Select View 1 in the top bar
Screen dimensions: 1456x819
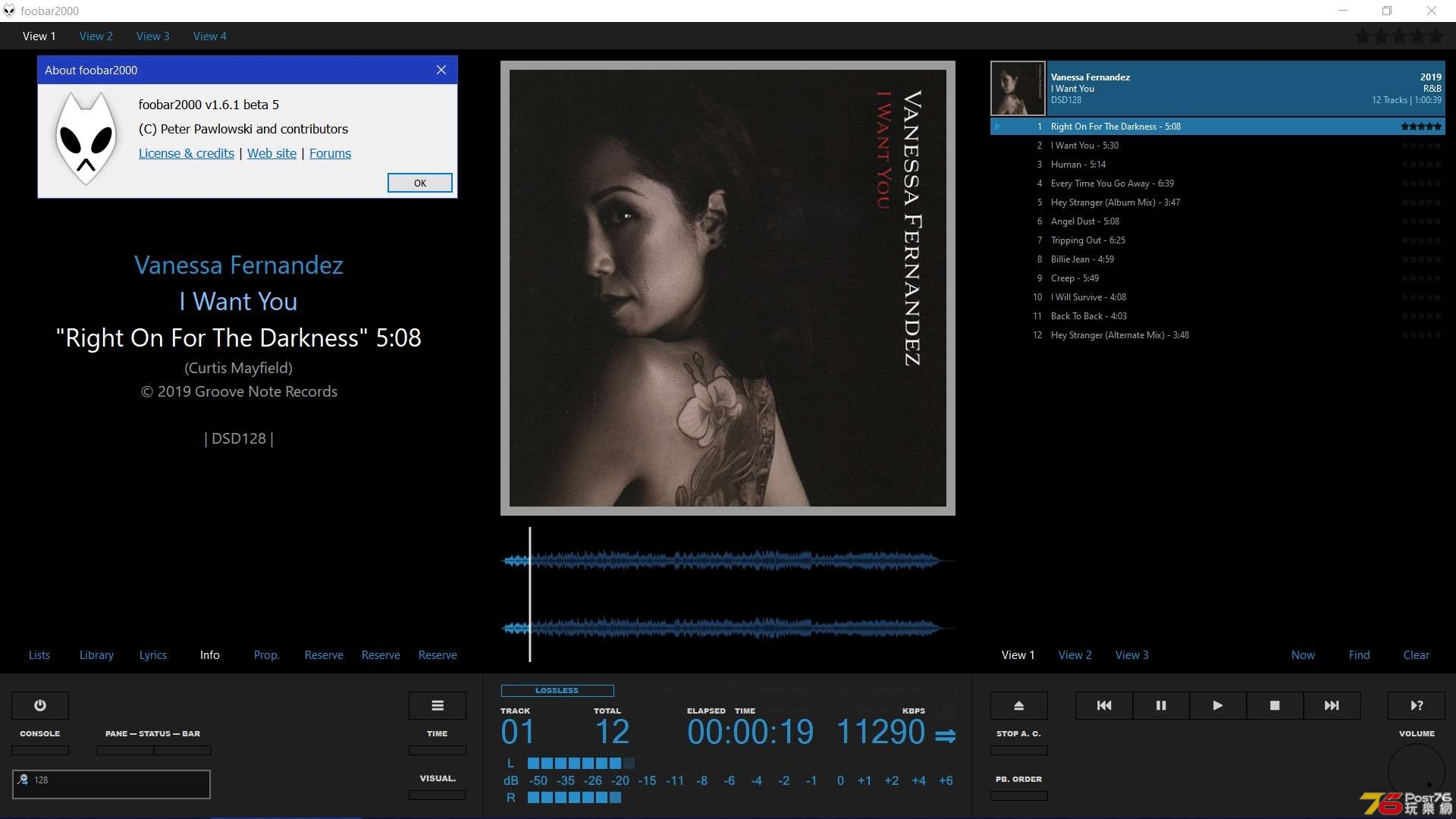[x=39, y=36]
